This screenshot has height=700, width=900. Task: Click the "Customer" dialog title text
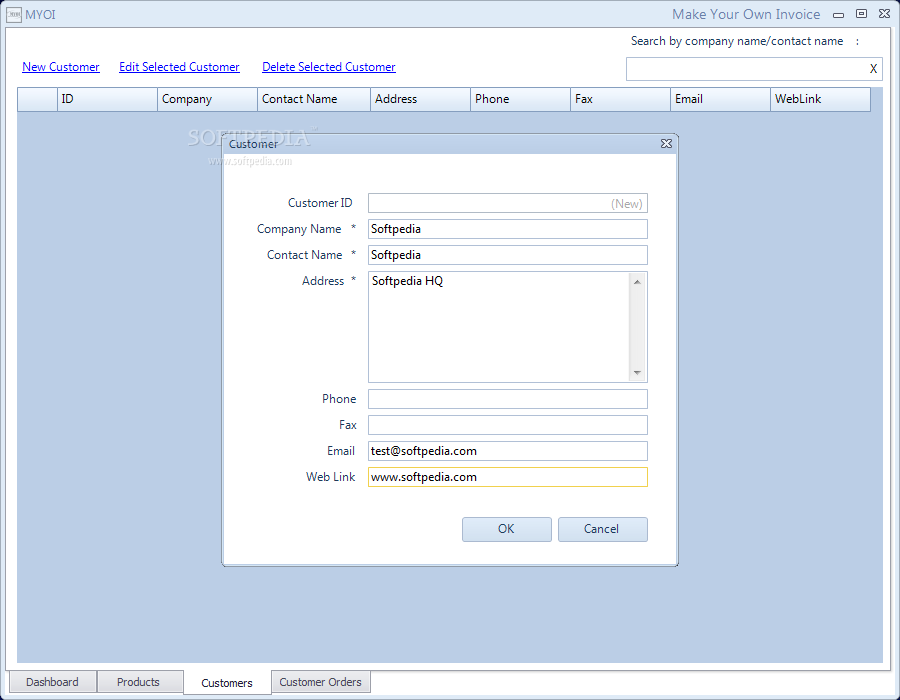(253, 144)
